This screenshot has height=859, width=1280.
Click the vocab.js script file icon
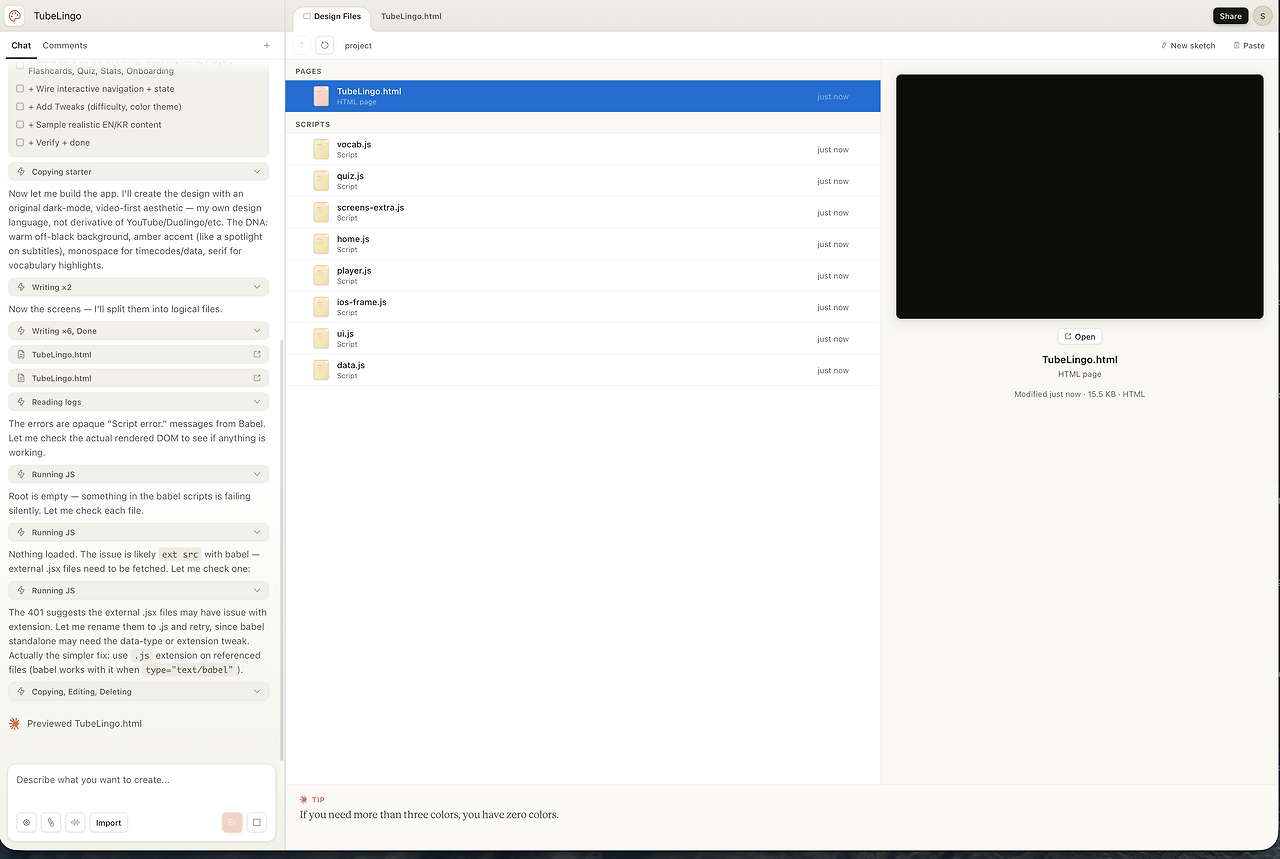click(321, 149)
